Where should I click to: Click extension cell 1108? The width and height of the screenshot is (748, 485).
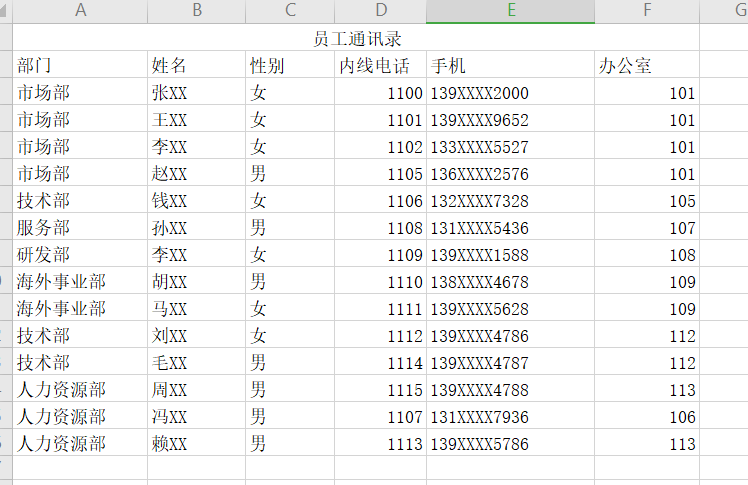coord(381,227)
